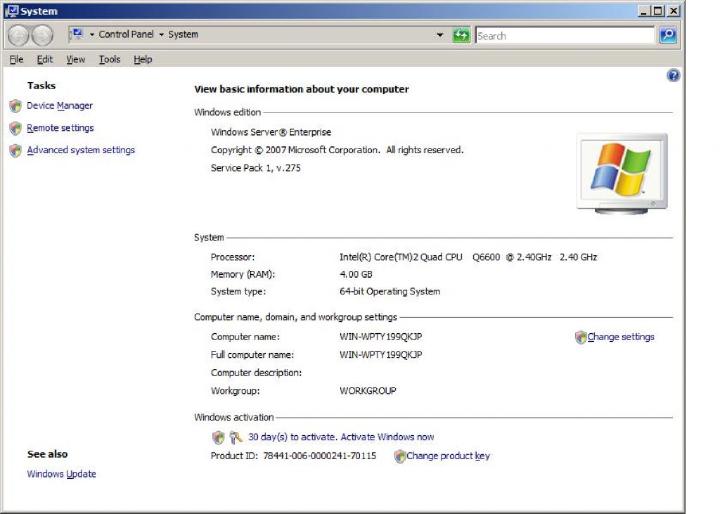
Task: Click Change product key link
Action: 448,456
